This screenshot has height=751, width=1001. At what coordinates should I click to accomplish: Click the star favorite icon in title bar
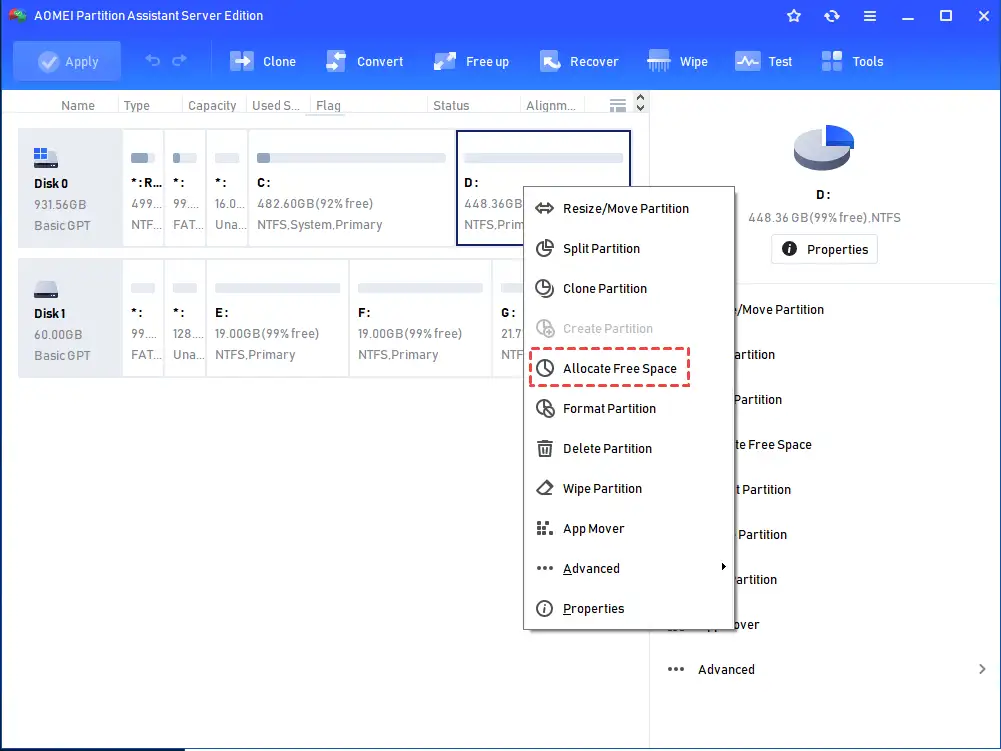pyautogui.click(x=794, y=16)
